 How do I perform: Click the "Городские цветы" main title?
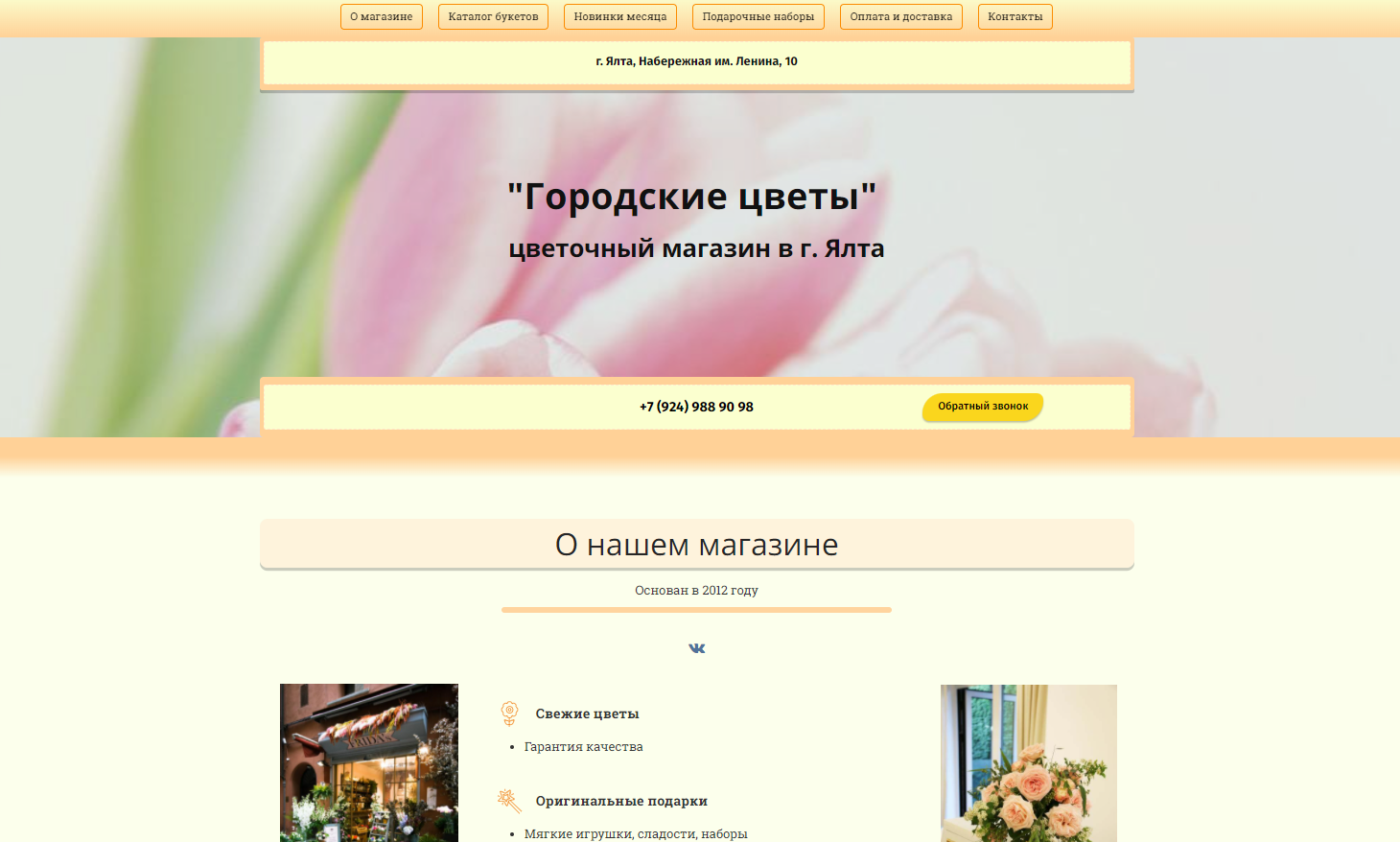[691, 197]
